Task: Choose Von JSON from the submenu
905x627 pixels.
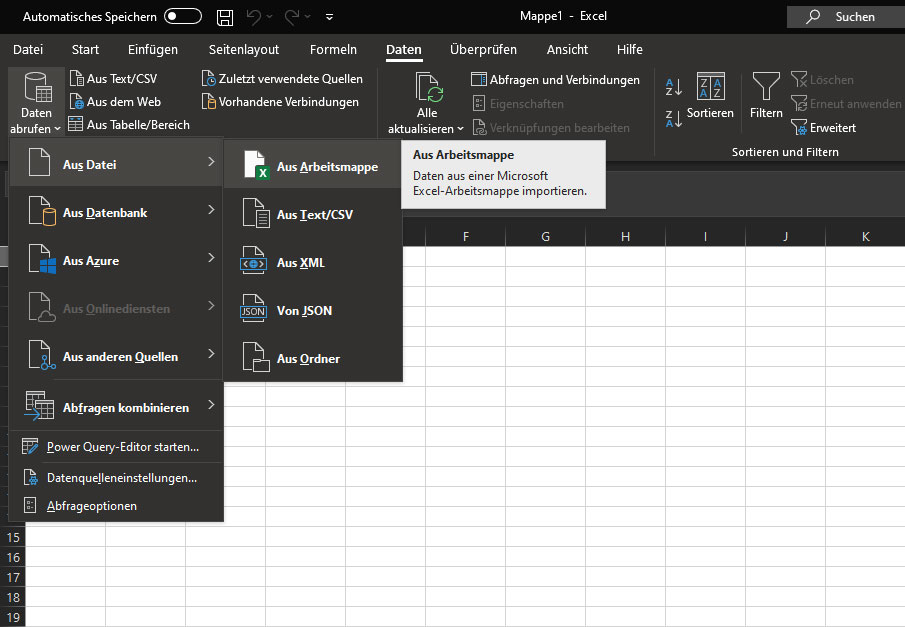Action: (x=312, y=308)
